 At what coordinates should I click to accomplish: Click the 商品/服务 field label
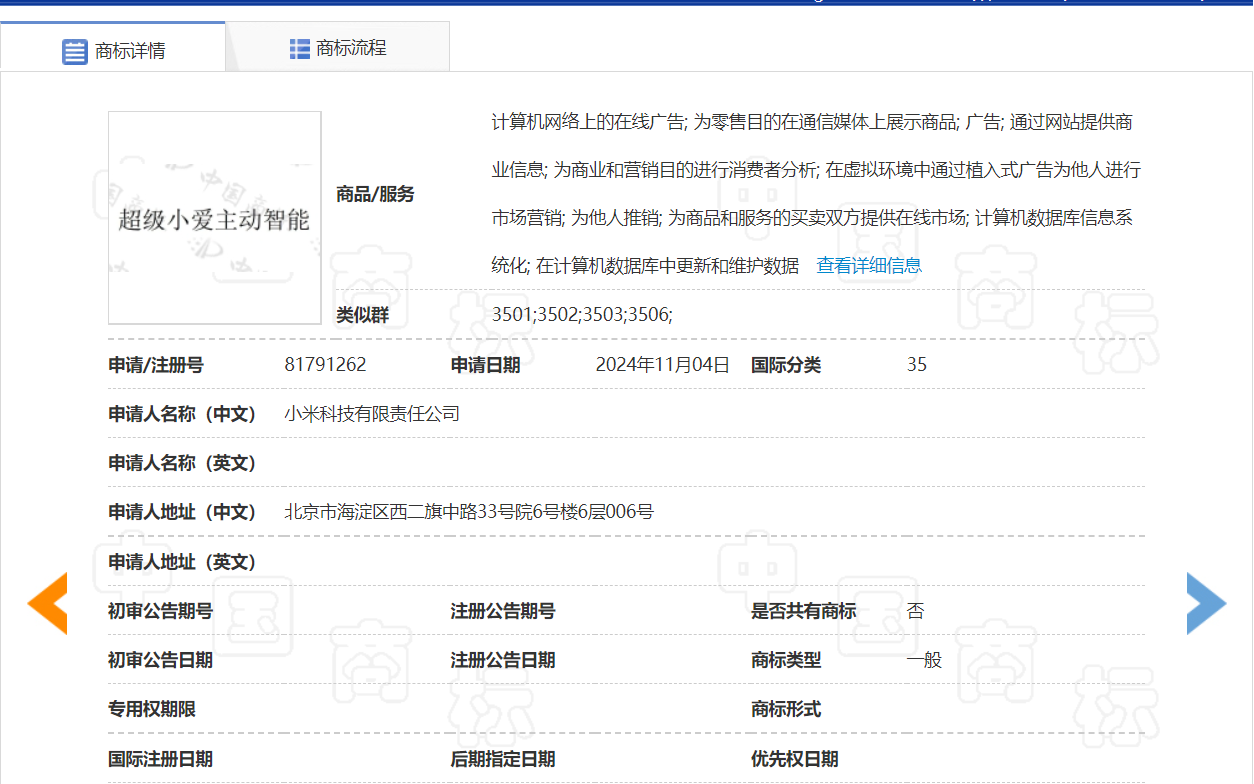(375, 195)
